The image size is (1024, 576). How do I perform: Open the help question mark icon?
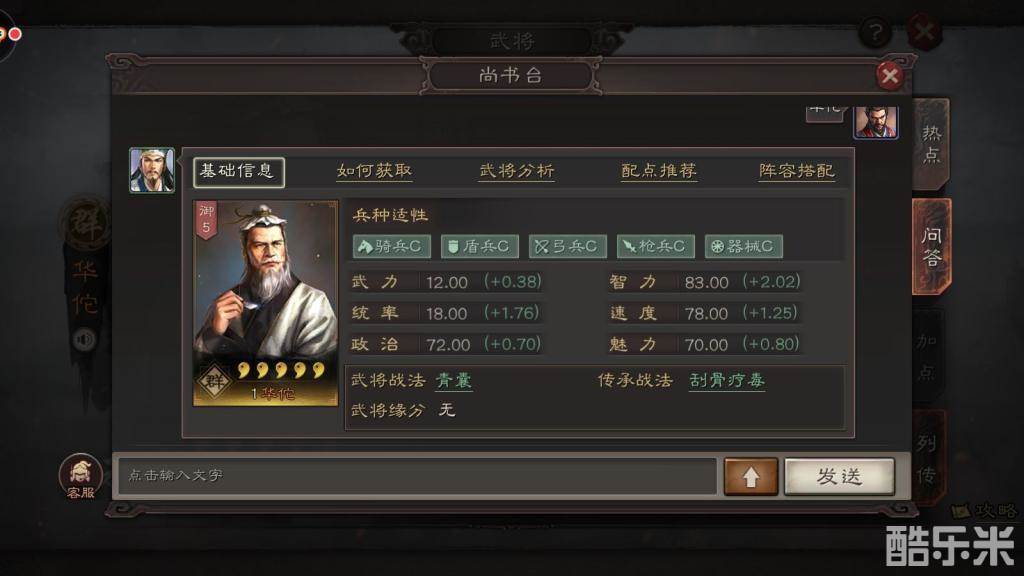pyautogui.click(x=875, y=31)
